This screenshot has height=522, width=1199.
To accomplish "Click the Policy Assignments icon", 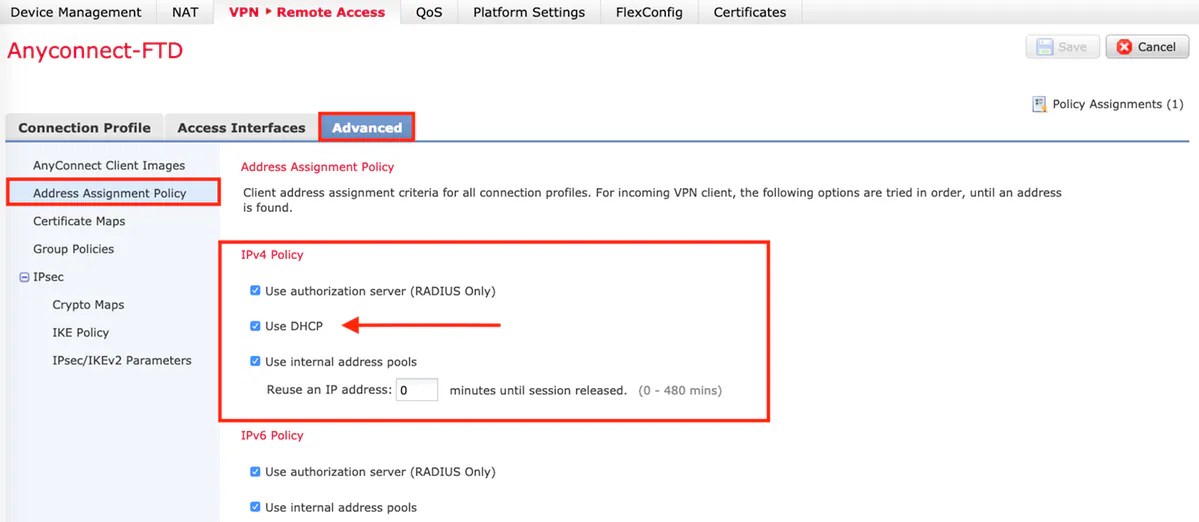I will (x=1039, y=104).
